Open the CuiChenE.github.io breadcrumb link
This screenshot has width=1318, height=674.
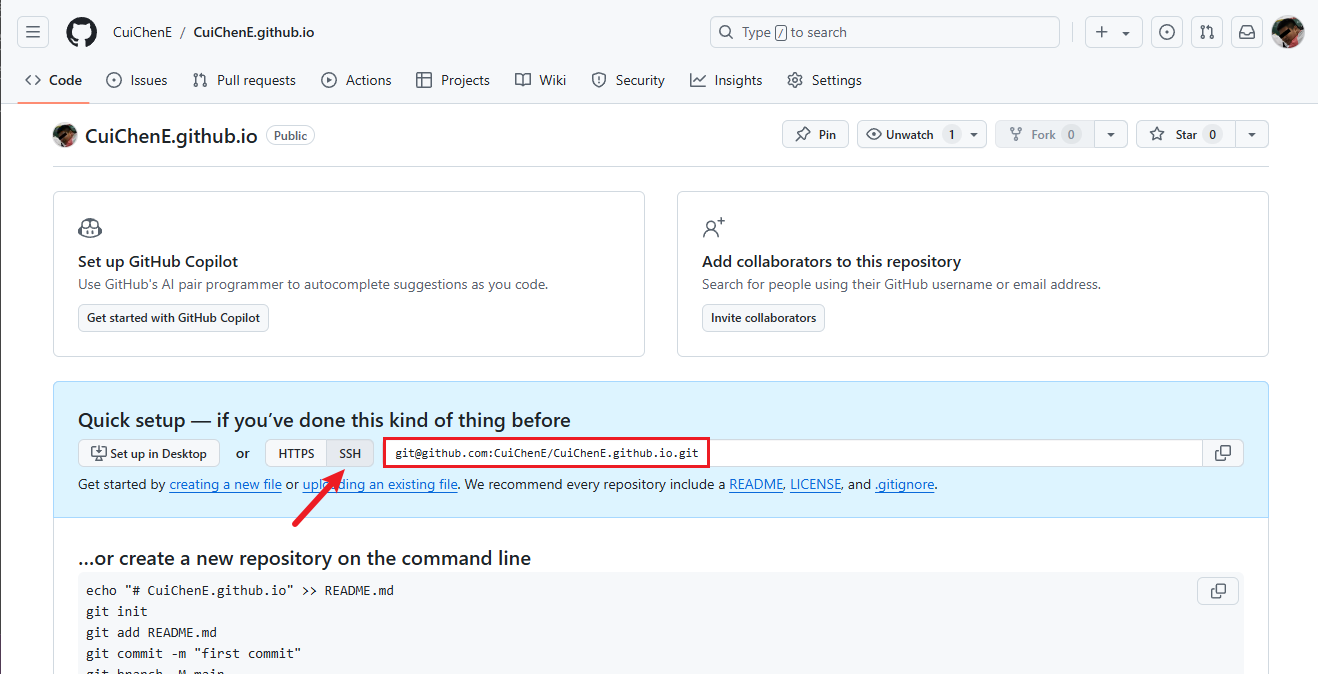click(254, 32)
